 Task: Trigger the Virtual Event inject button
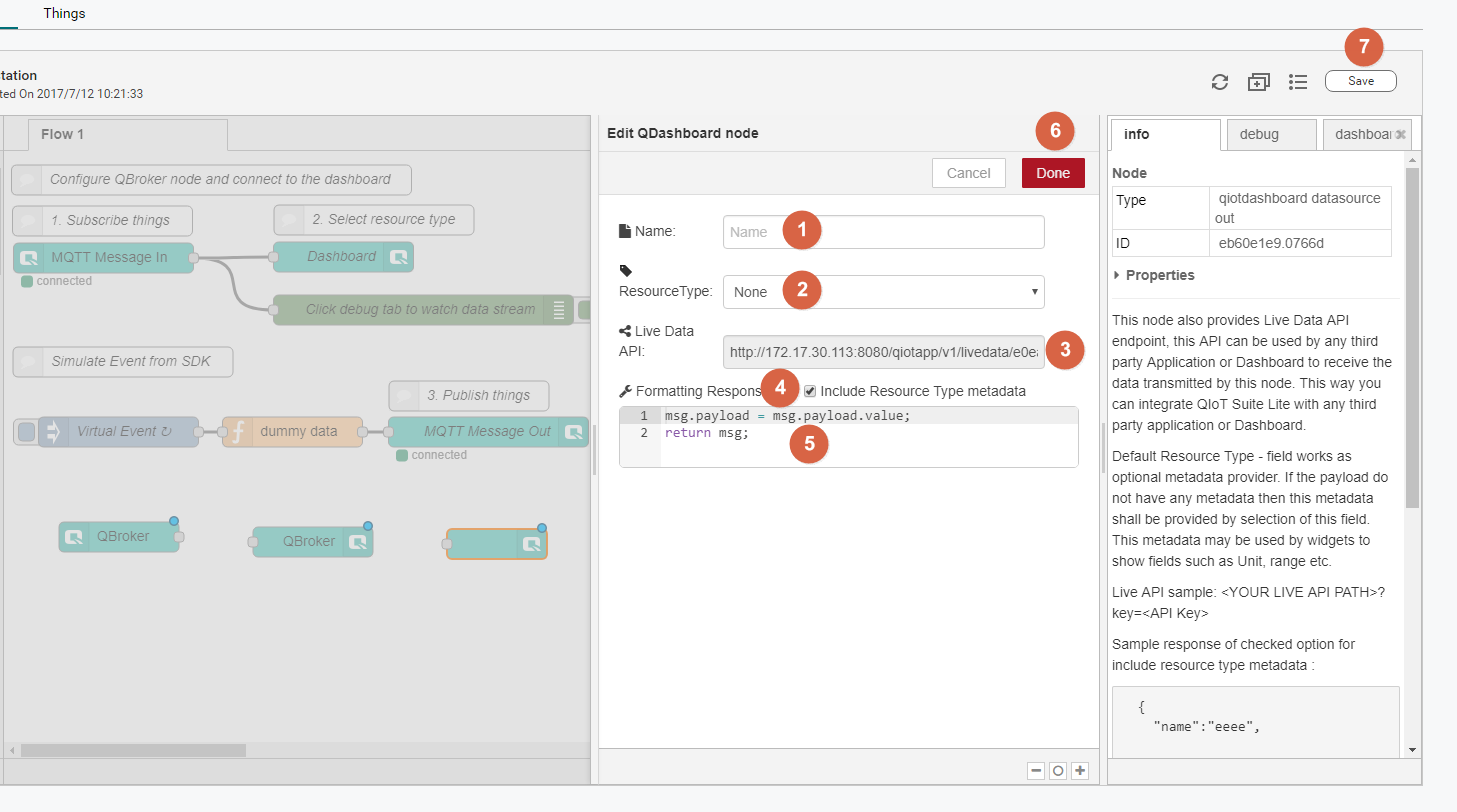pyautogui.click(x=27, y=432)
